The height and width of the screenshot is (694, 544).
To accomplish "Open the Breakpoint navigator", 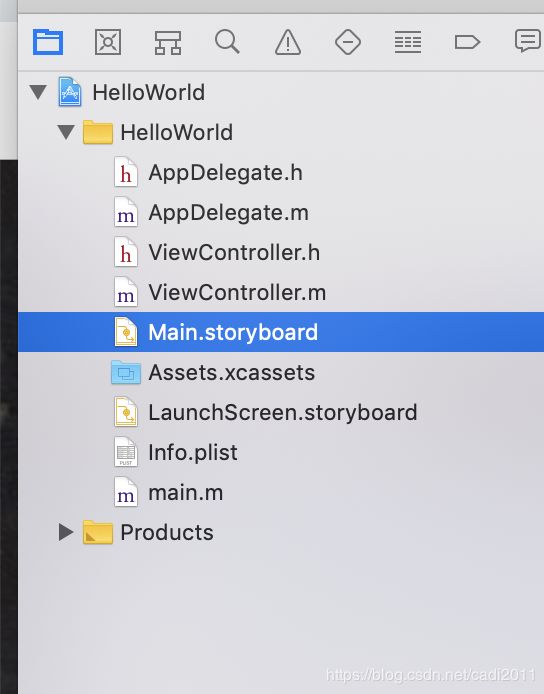I will point(467,42).
